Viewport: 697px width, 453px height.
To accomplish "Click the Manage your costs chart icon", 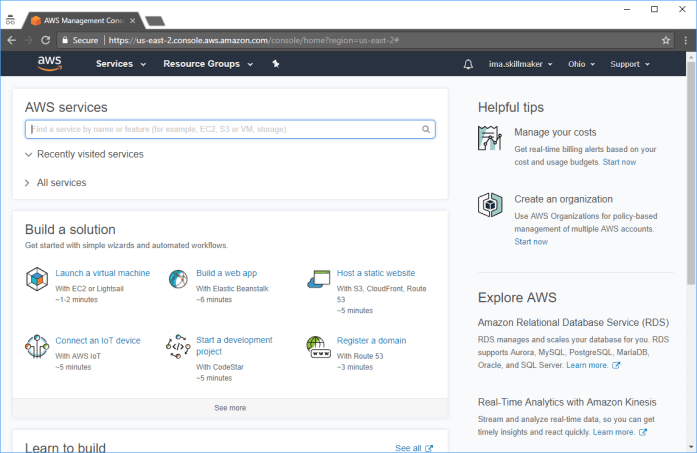I will [490, 138].
